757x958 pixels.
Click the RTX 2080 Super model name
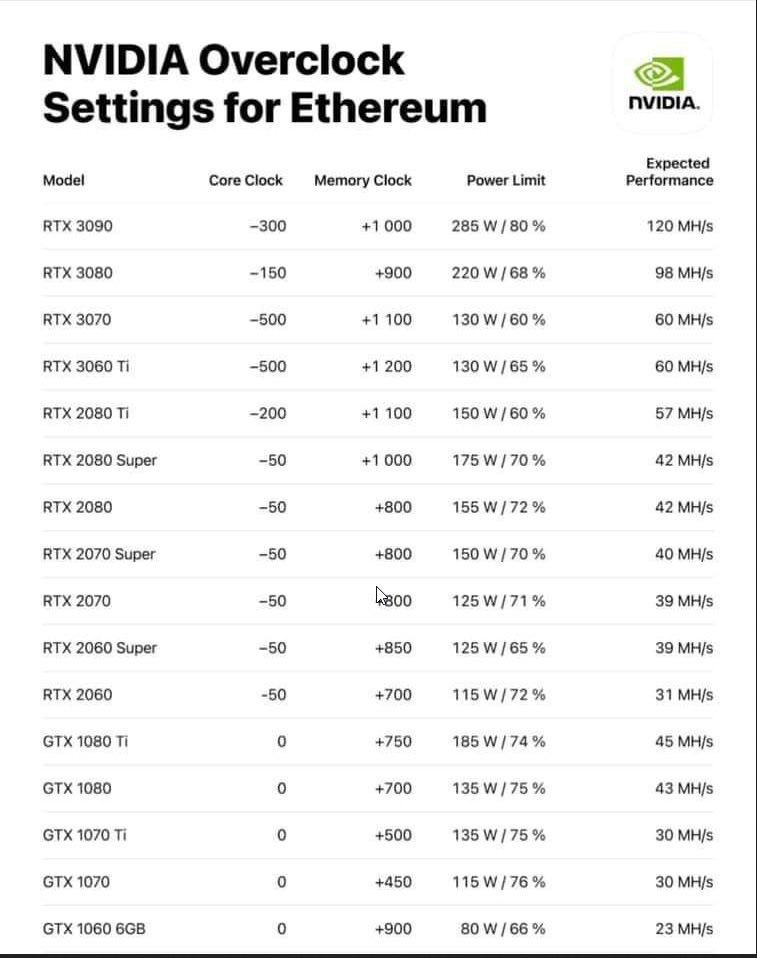pyautogui.click(x=100, y=460)
